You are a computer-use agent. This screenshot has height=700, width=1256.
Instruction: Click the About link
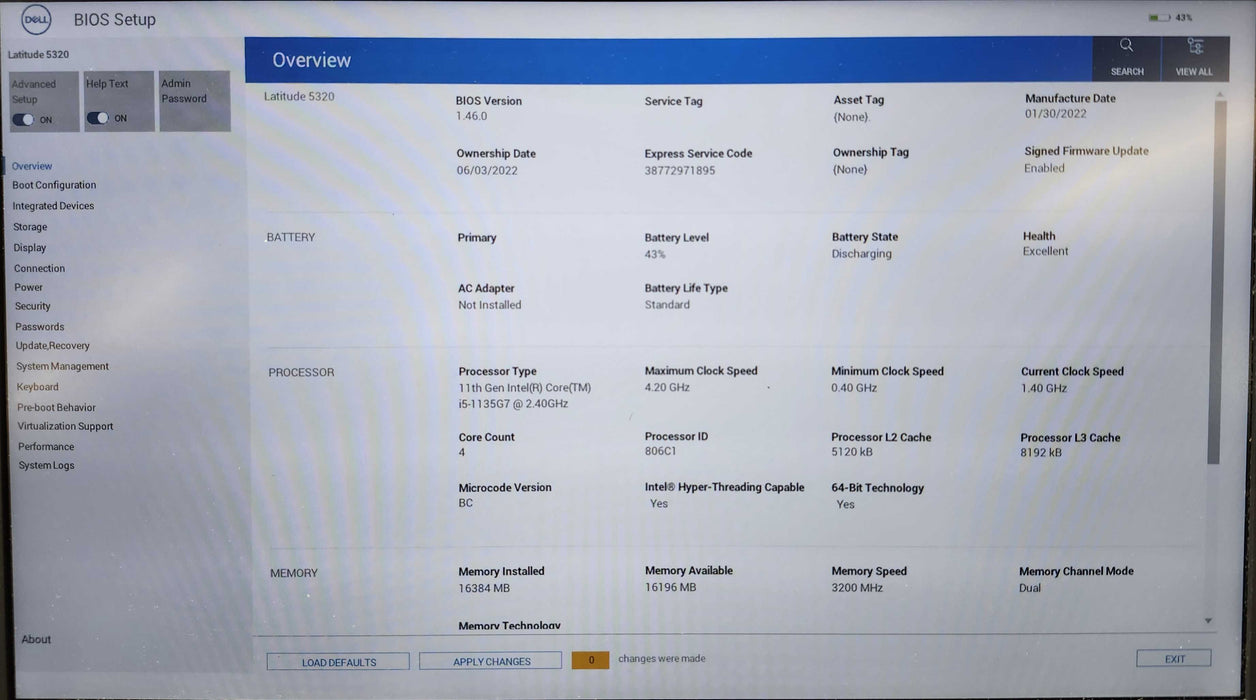pos(36,639)
